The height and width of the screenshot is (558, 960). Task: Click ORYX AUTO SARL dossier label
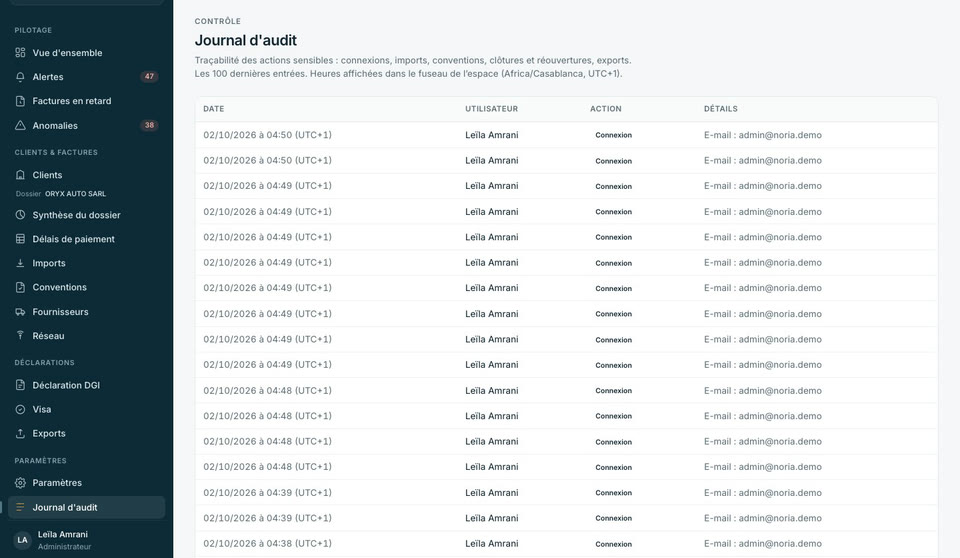coord(75,194)
